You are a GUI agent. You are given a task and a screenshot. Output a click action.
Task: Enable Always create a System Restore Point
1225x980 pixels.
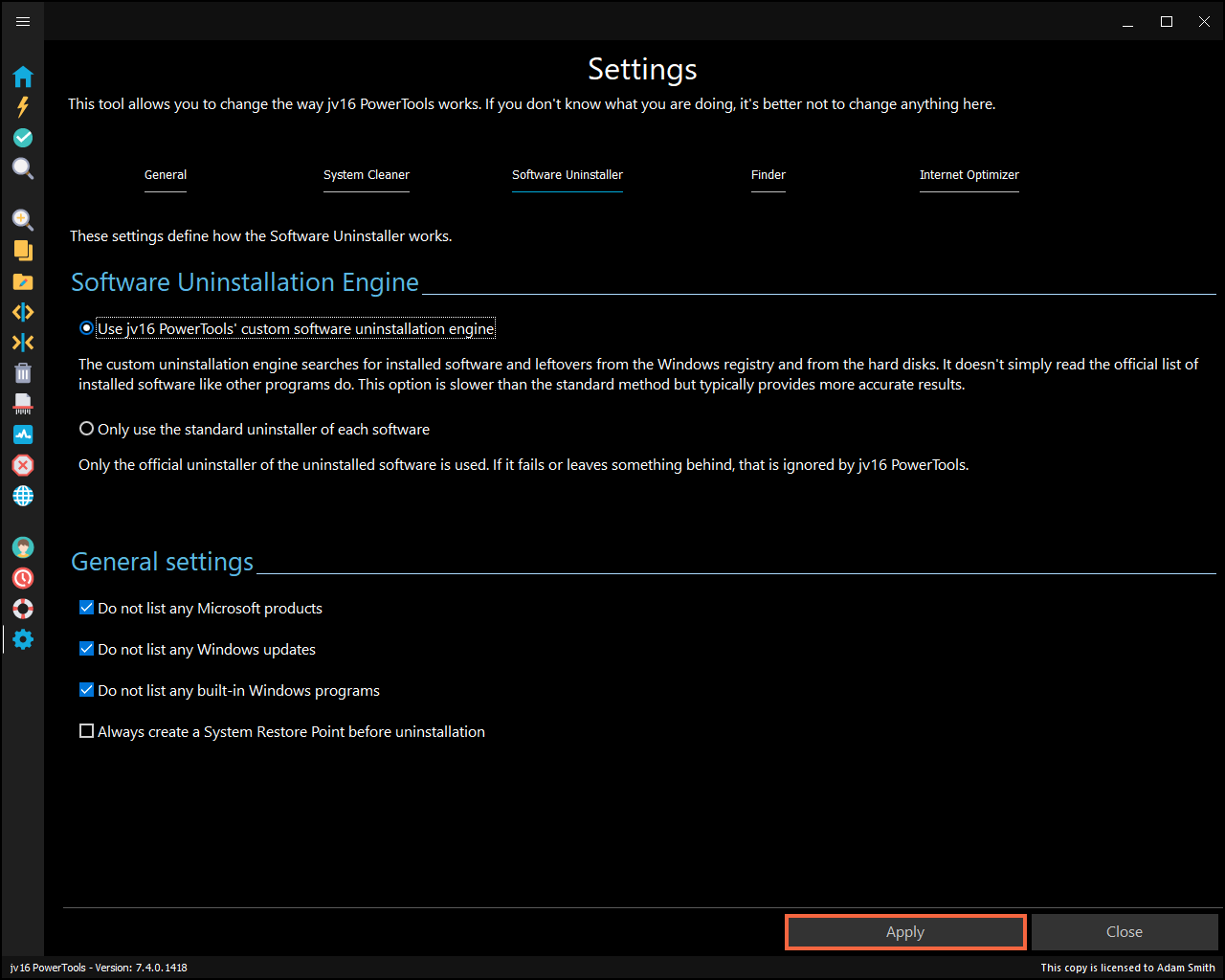coord(87,731)
